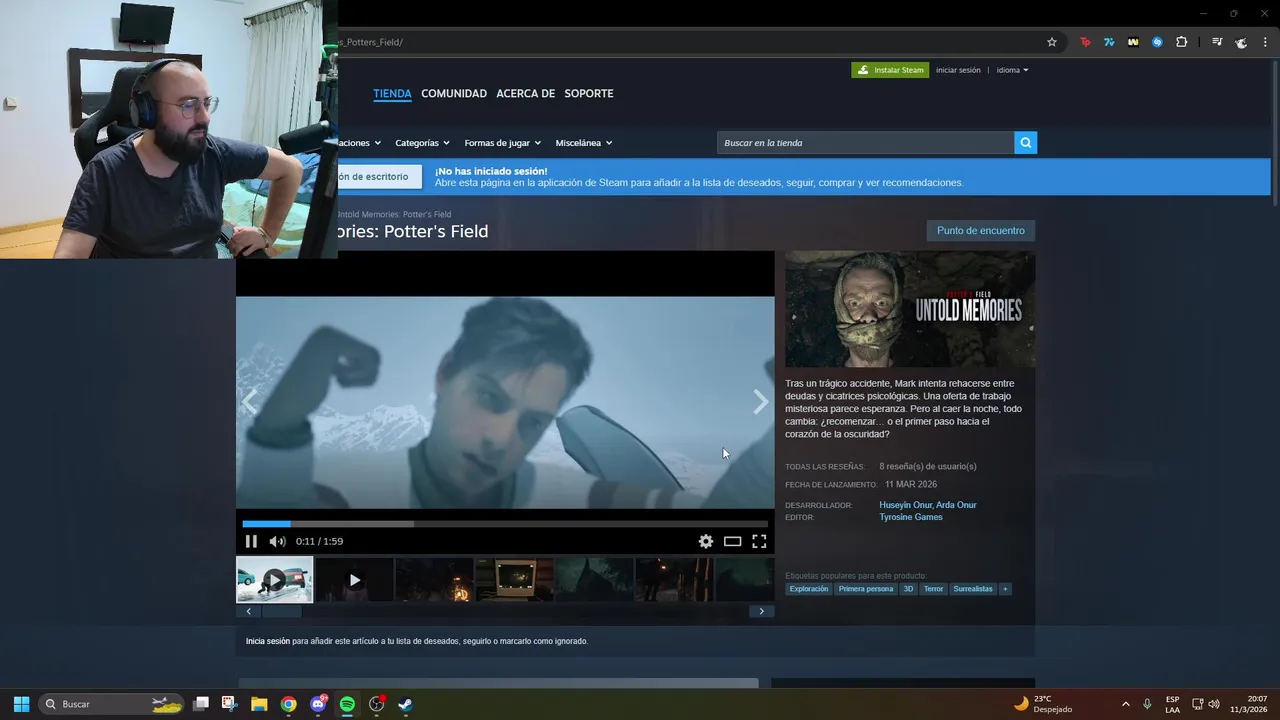1280x720 pixels.
Task: Mute the trailer volume speaker icon
Action: click(x=277, y=541)
